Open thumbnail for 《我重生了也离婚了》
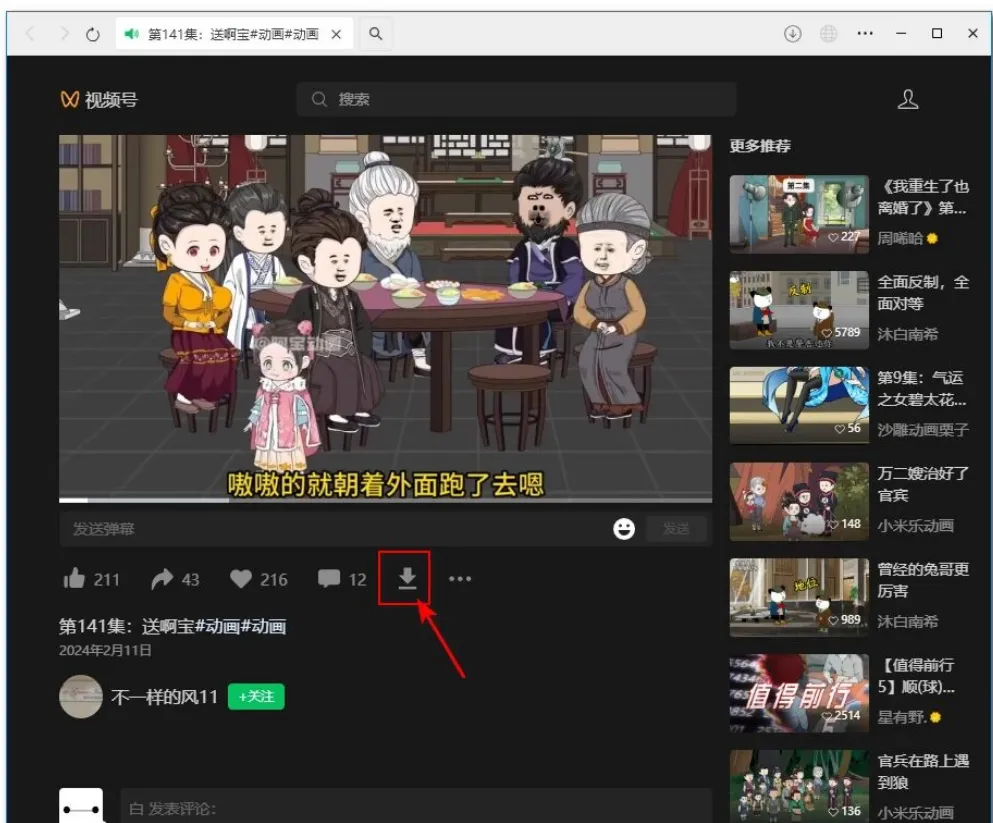 pyautogui.click(x=799, y=214)
